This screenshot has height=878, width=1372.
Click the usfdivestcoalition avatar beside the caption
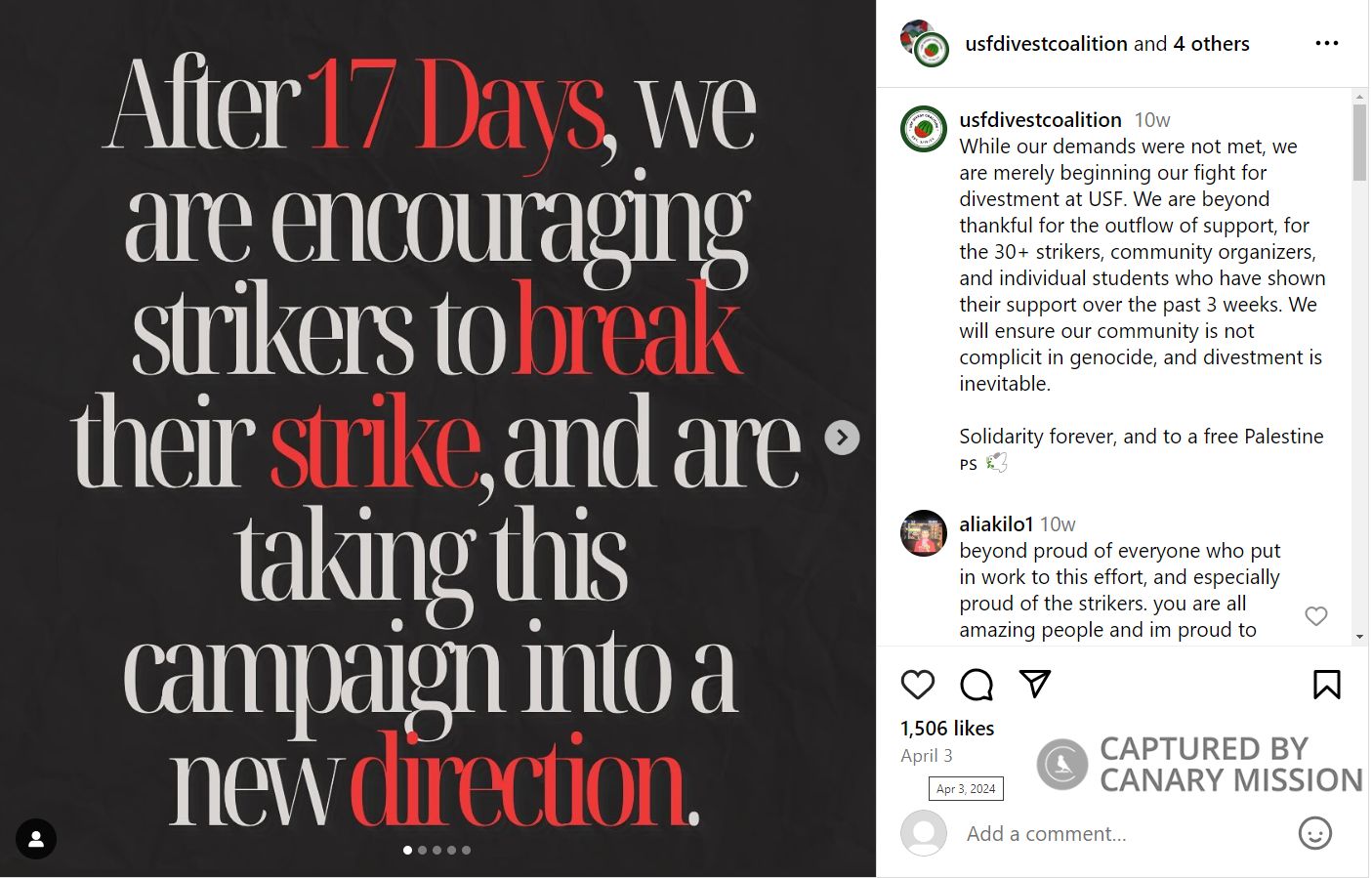924,129
